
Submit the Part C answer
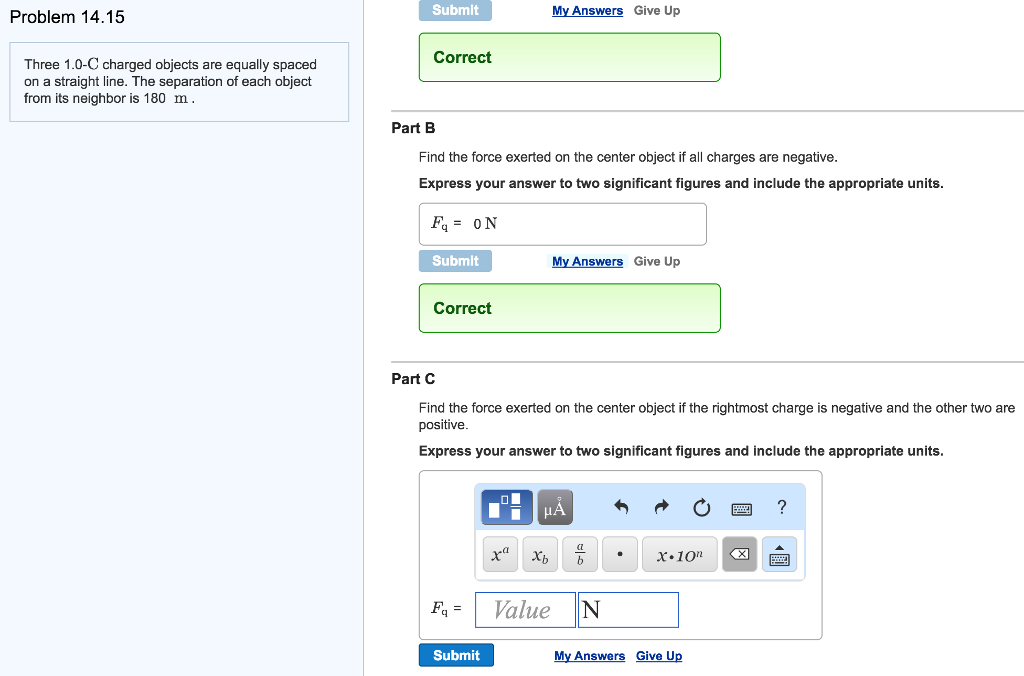click(456, 655)
